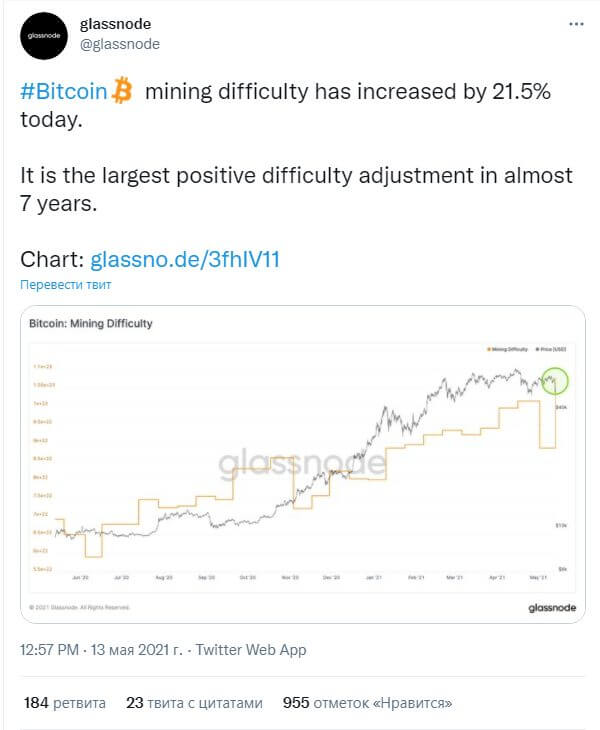The height and width of the screenshot is (730, 600).
Task: View the 955 отметок «Нравится» list
Action: point(367,703)
